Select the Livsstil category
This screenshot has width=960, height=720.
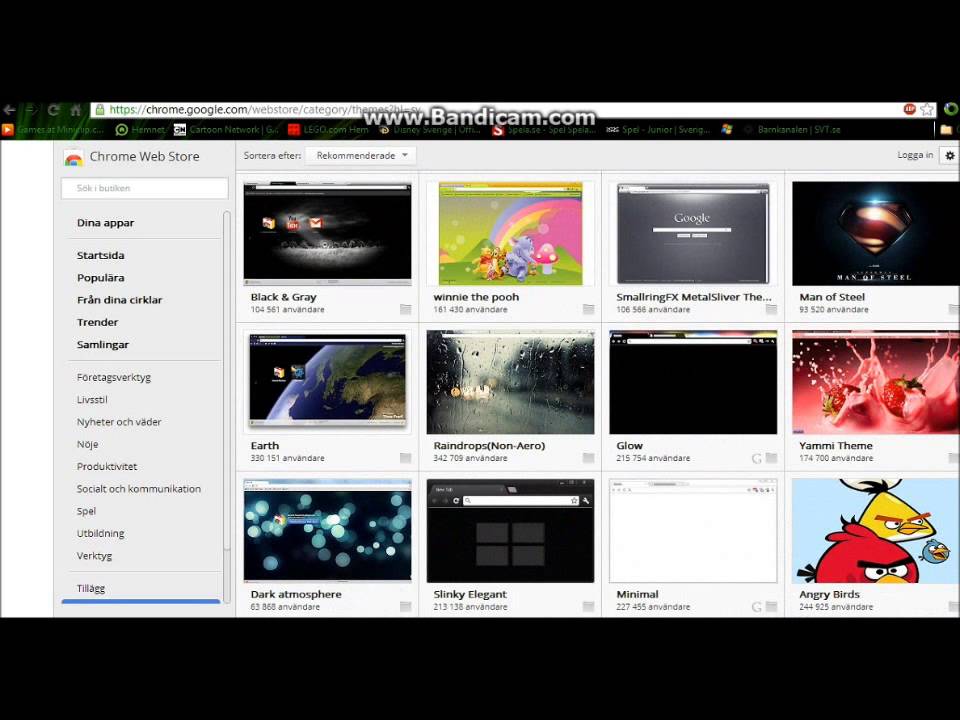(x=92, y=399)
